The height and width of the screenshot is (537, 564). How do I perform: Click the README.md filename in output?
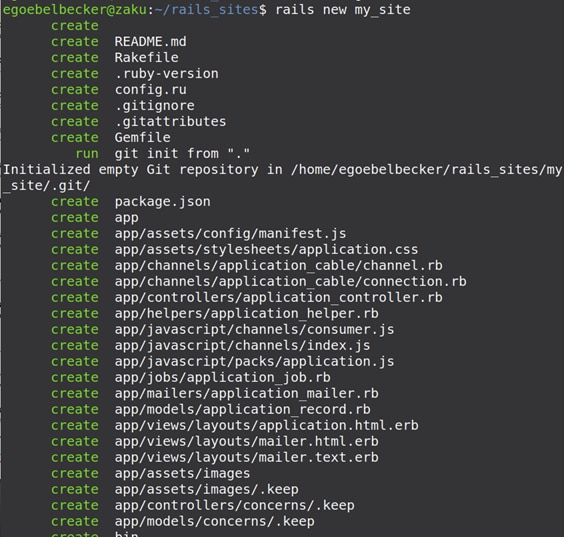[x=150, y=42]
